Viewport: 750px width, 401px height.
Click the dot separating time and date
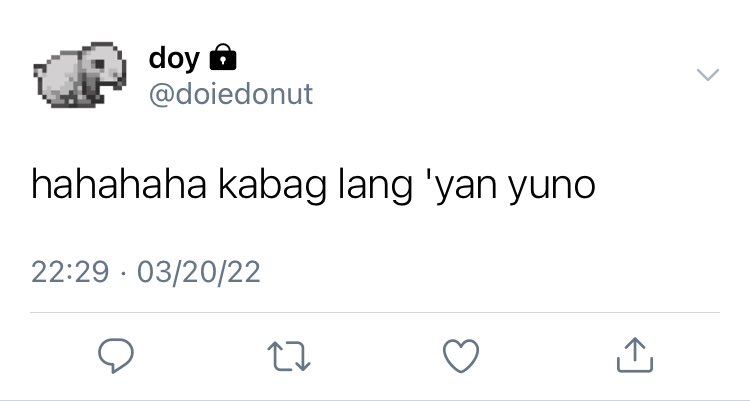coord(123,273)
